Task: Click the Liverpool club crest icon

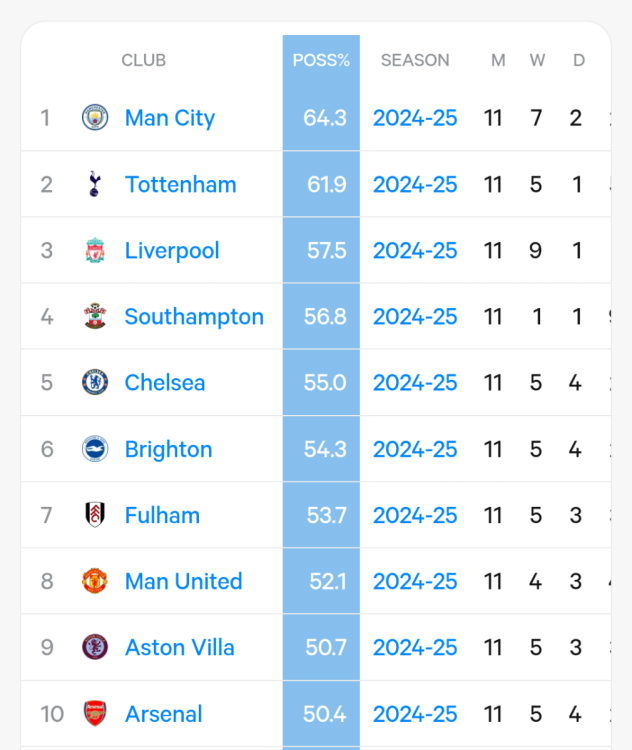Action: pos(95,251)
